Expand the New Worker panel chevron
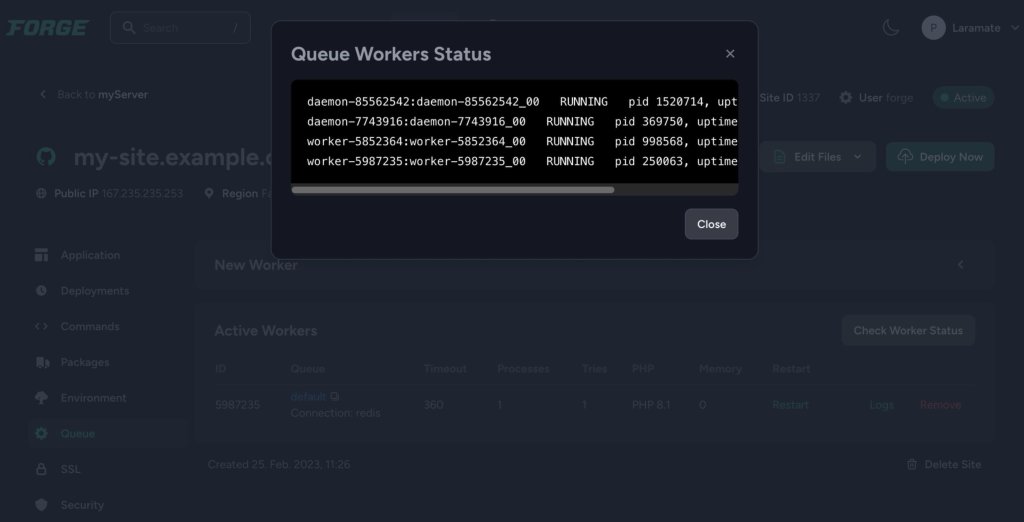 (x=961, y=265)
